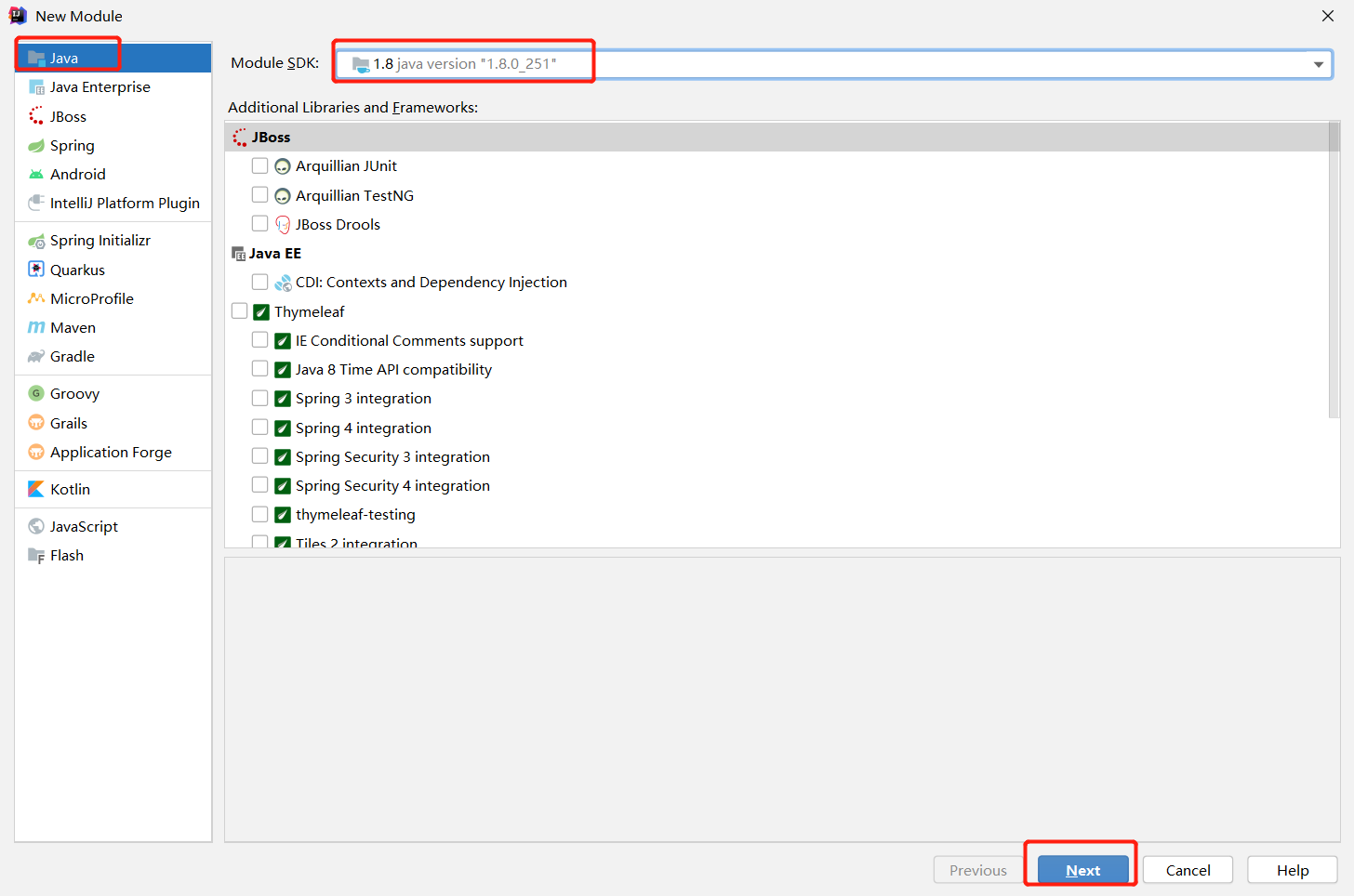Pick the Grails icon

point(36,423)
